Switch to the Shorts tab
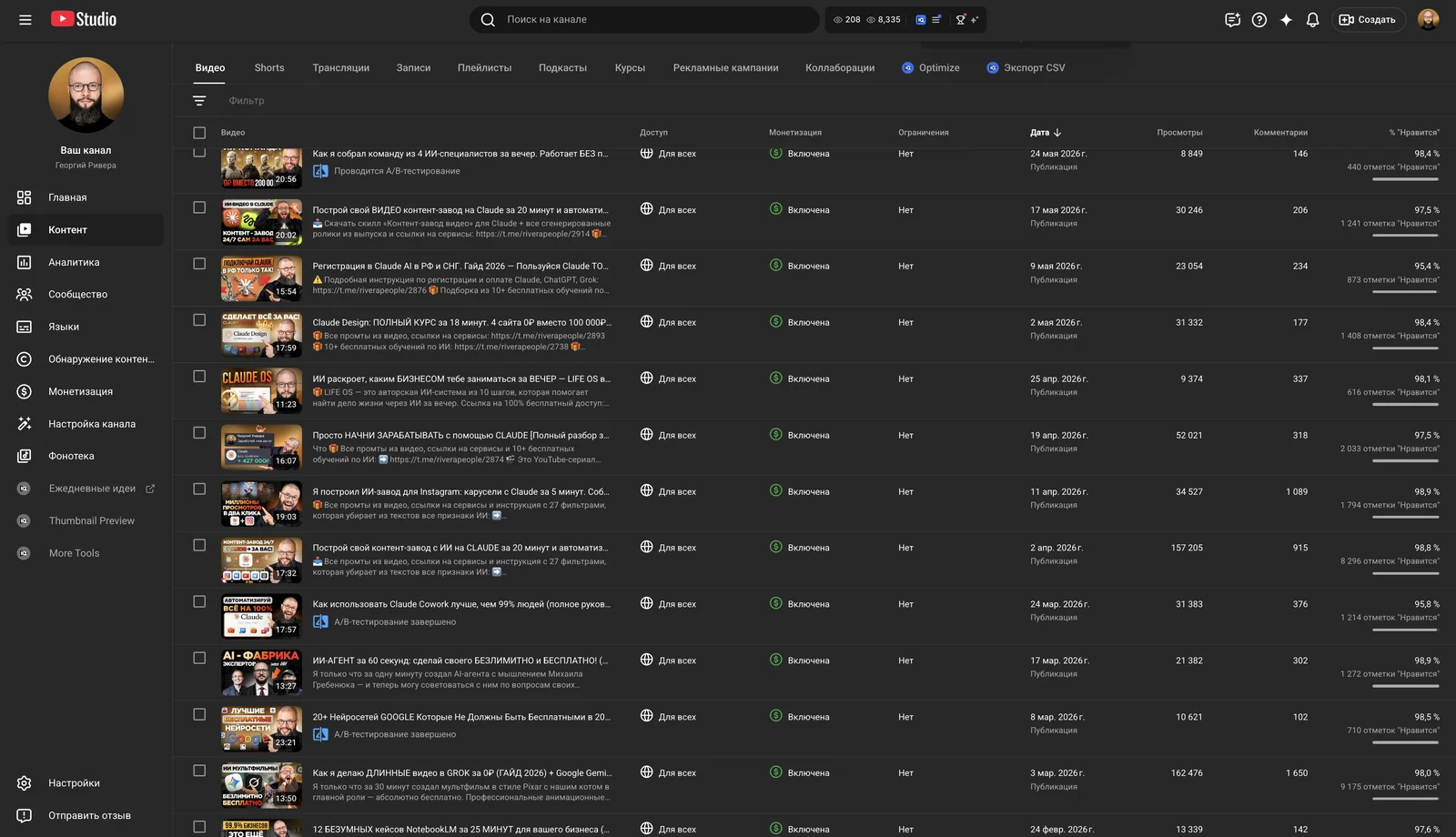Viewport: 1456px width, 837px height. (269, 68)
